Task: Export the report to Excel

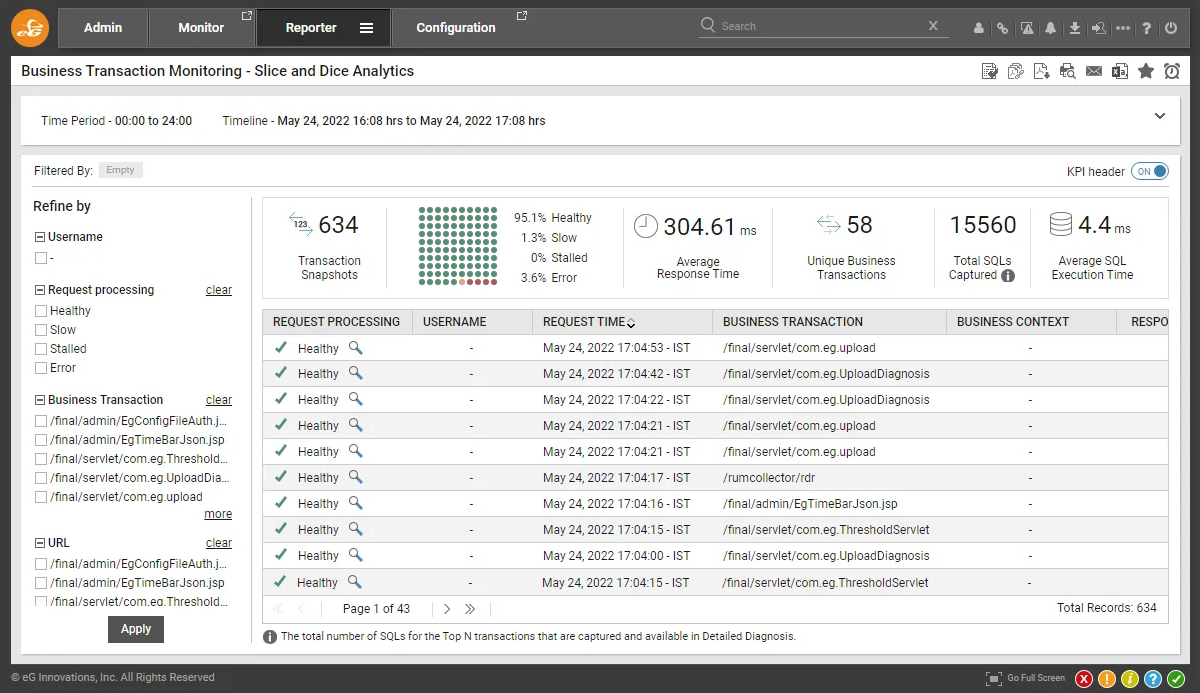Action: click(x=1120, y=71)
